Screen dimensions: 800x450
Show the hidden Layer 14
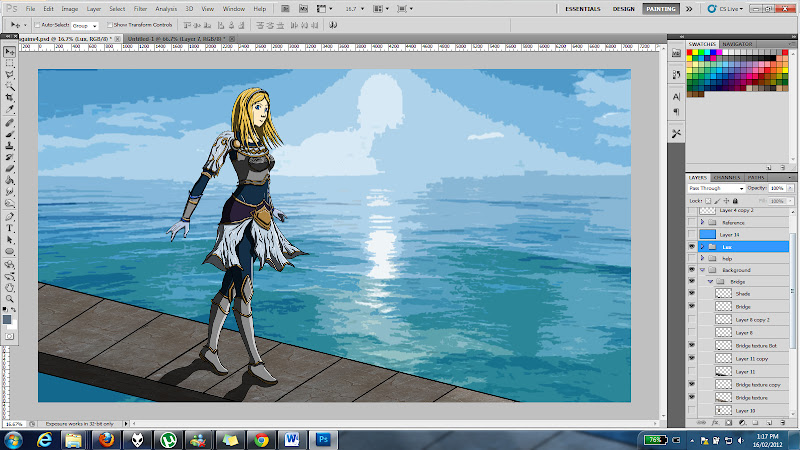click(691, 234)
